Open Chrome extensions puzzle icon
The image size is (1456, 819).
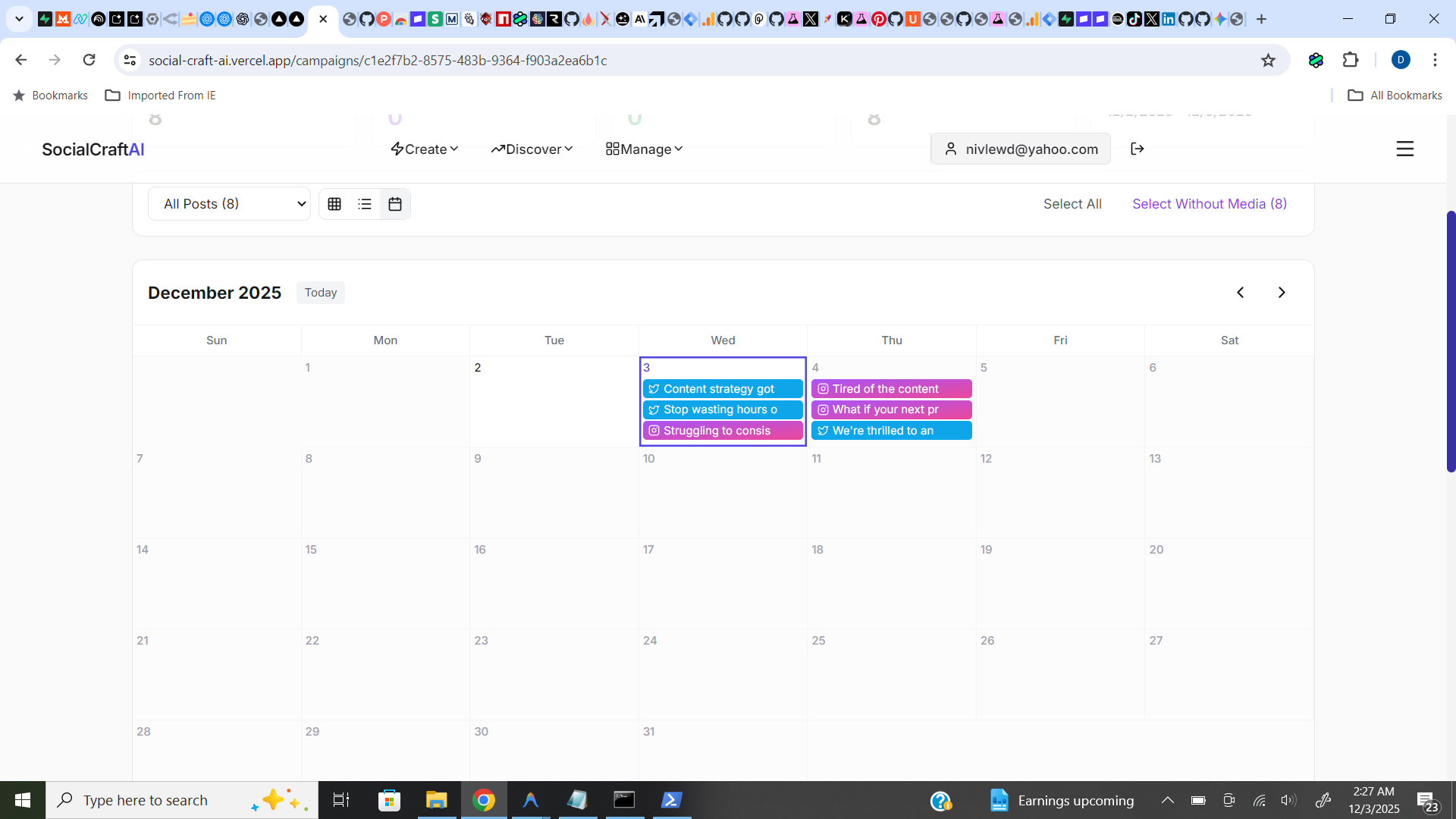click(1351, 60)
